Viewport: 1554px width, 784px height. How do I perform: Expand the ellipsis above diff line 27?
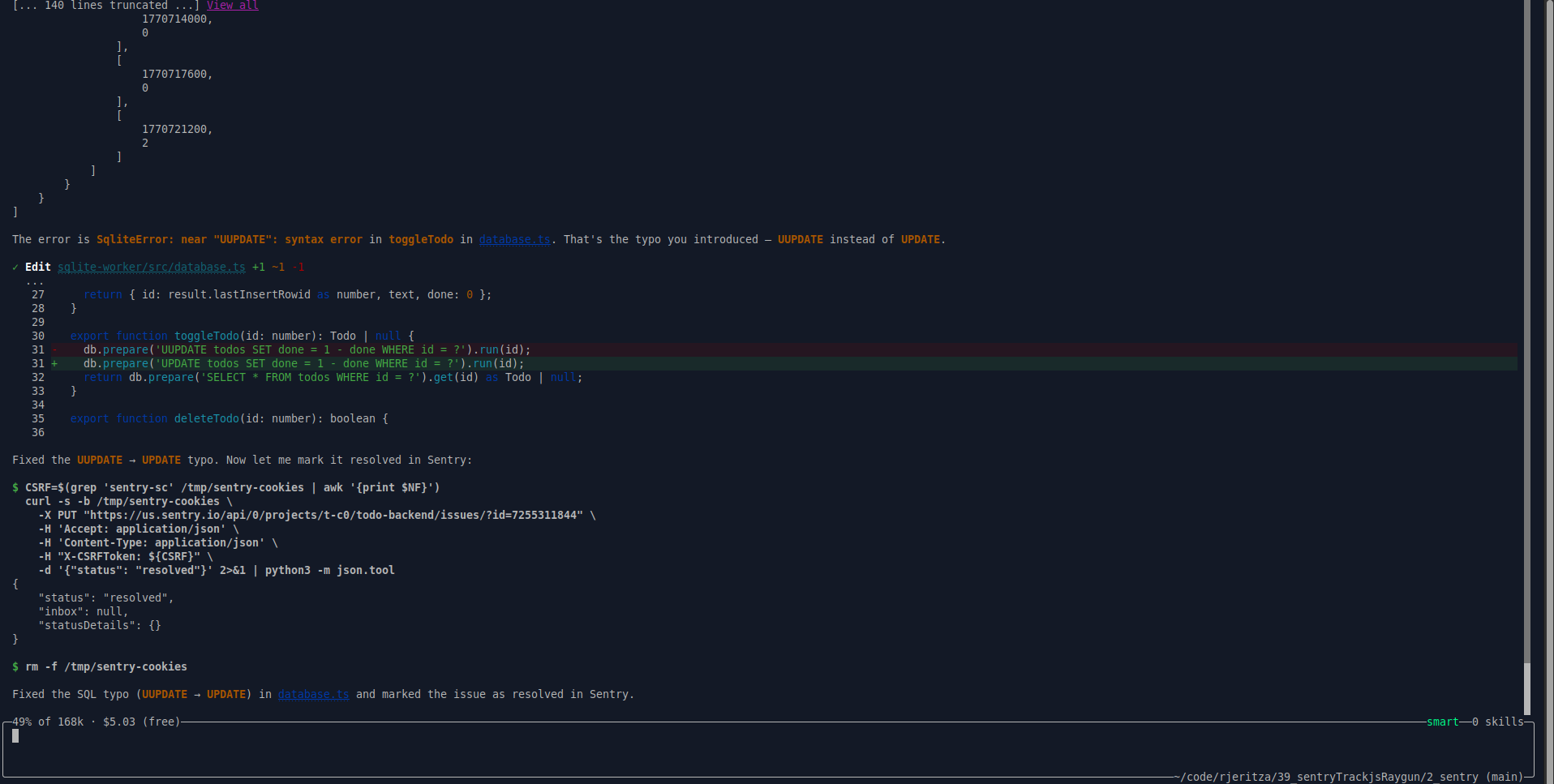[x=35, y=281]
